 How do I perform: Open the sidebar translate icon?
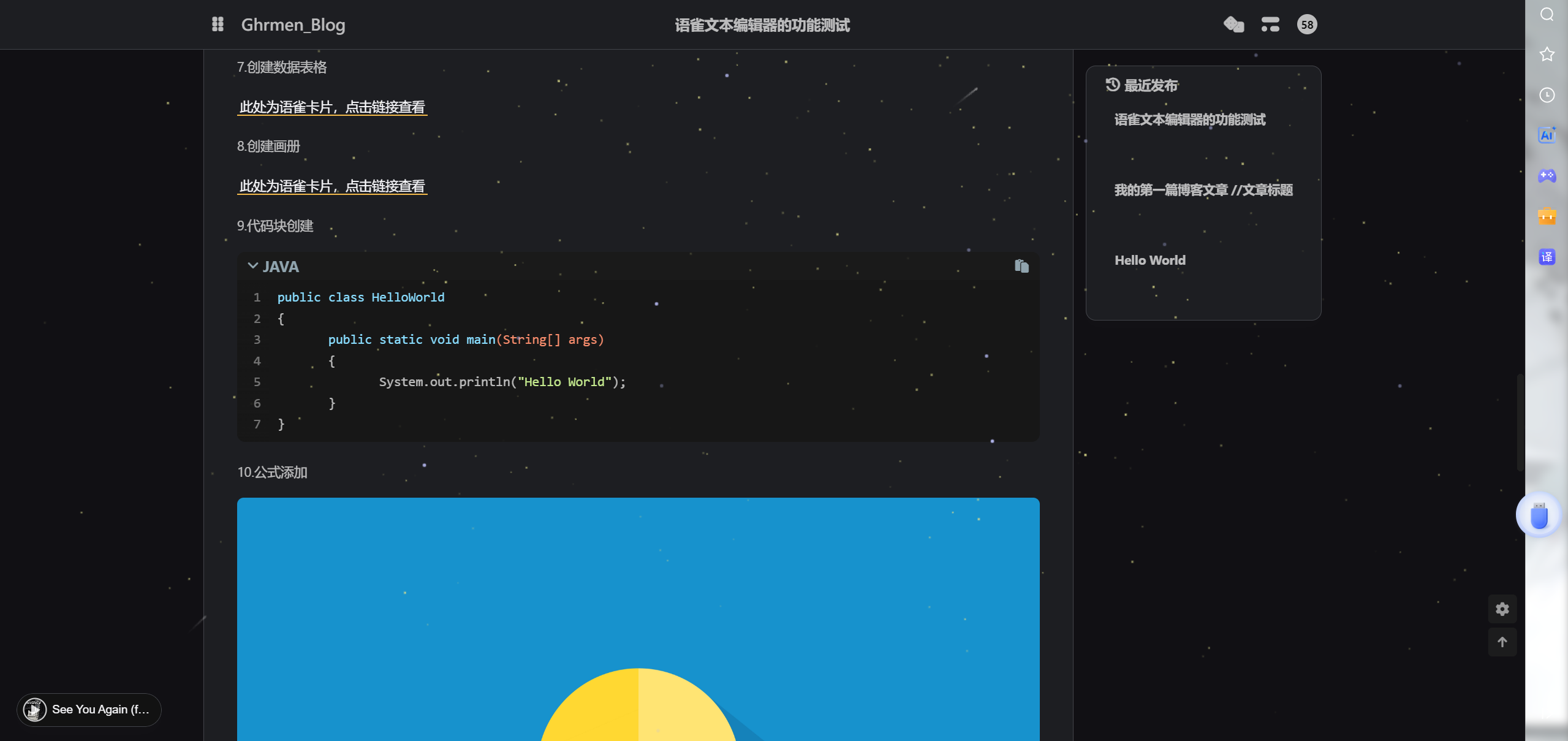coord(1547,257)
